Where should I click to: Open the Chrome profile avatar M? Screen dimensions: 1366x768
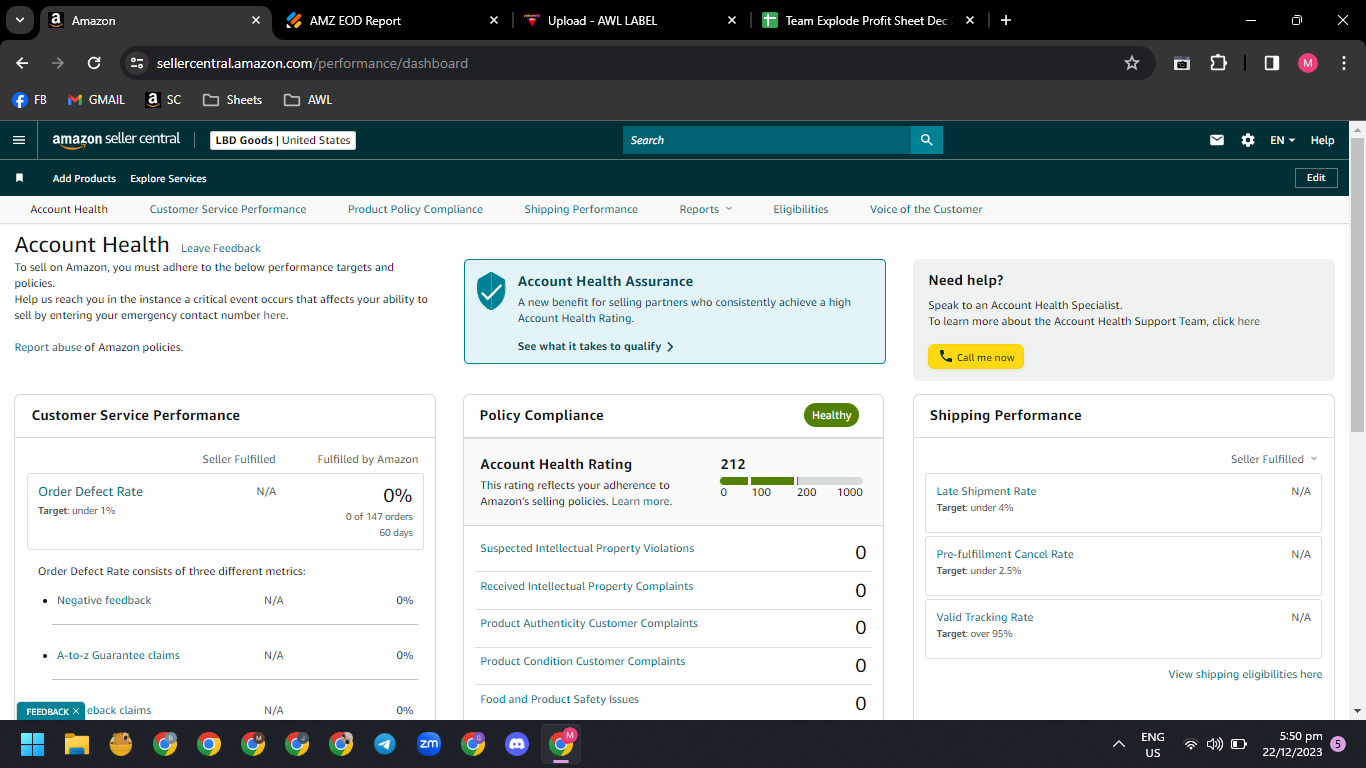coord(1308,63)
